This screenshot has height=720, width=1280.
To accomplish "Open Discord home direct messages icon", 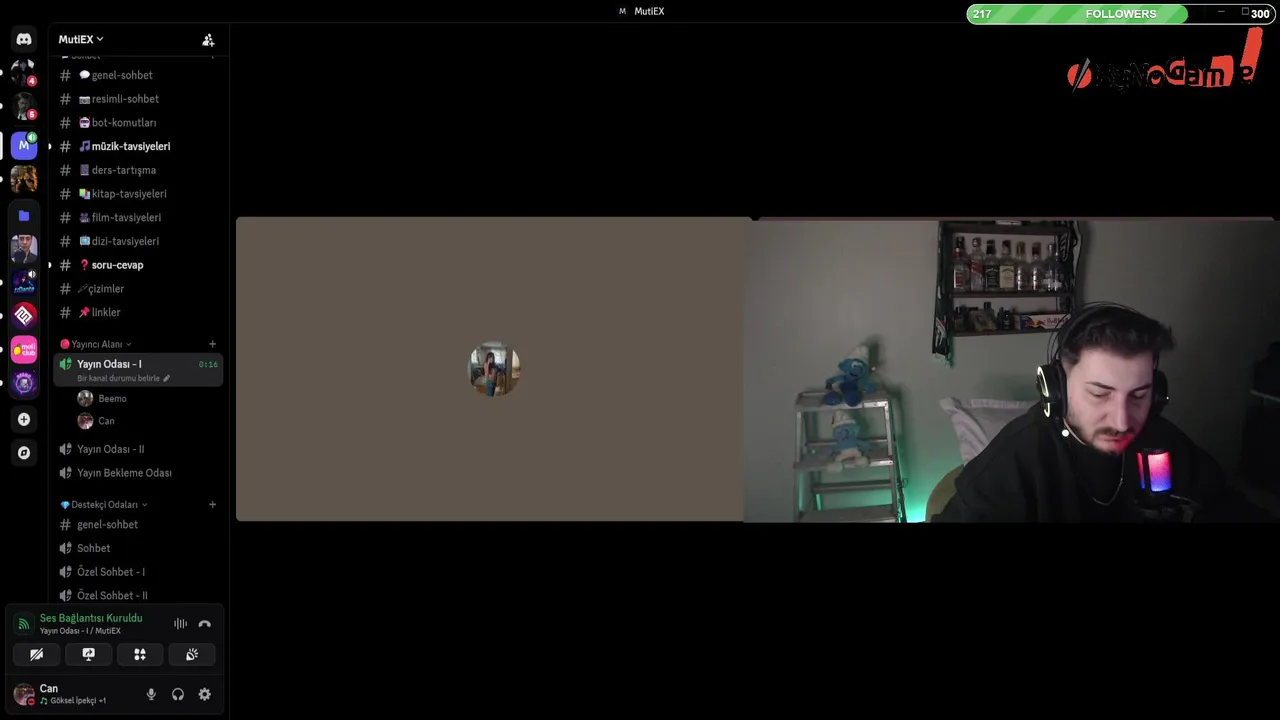I will pos(24,39).
